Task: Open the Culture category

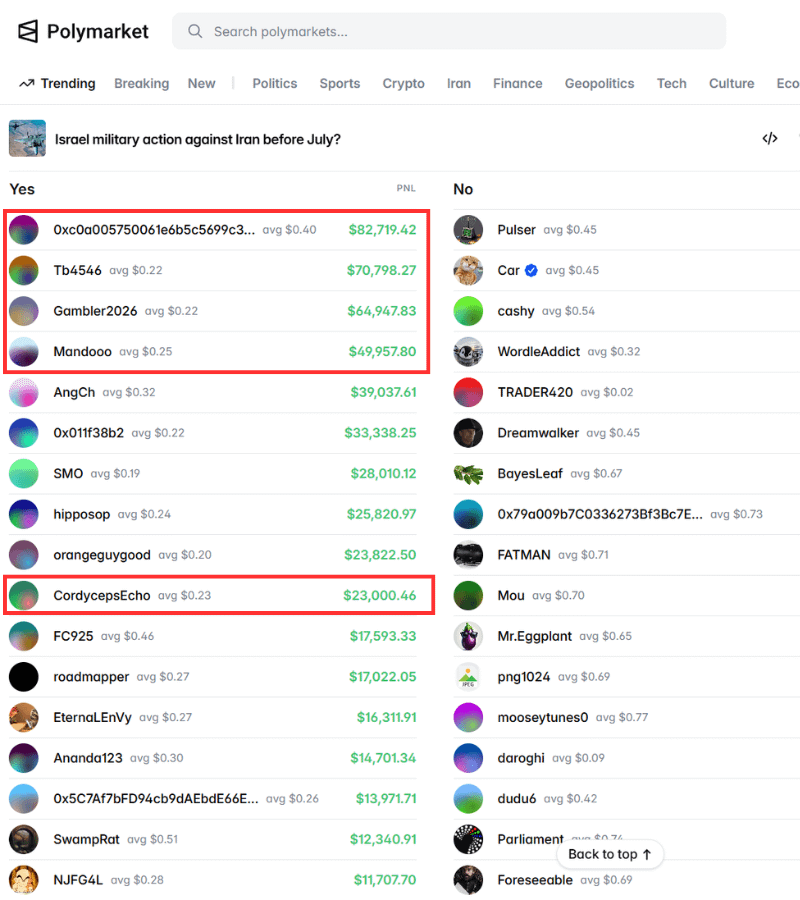Action: [x=732, y=84]
